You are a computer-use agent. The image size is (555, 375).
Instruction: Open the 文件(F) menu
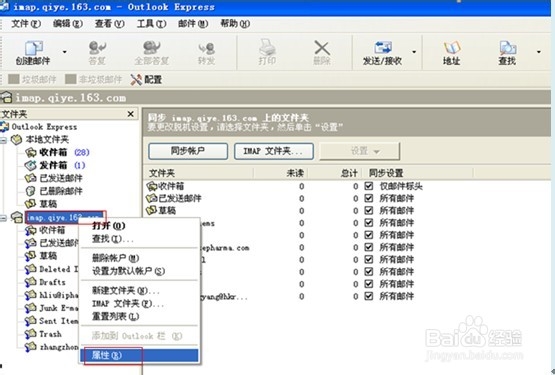26,24
